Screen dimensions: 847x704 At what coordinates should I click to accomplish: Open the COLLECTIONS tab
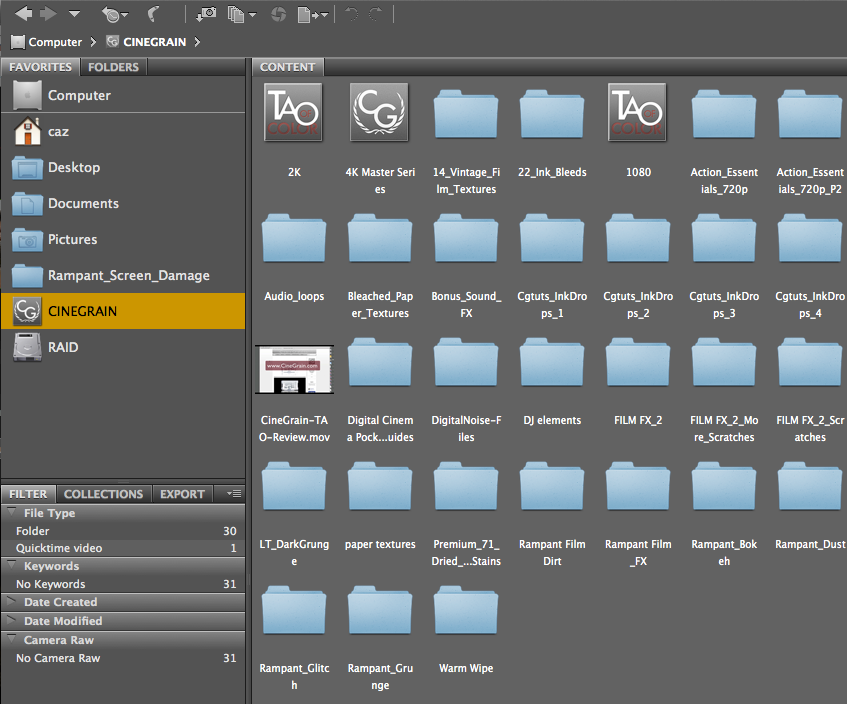pyautogui.click(x=104, y=494)
